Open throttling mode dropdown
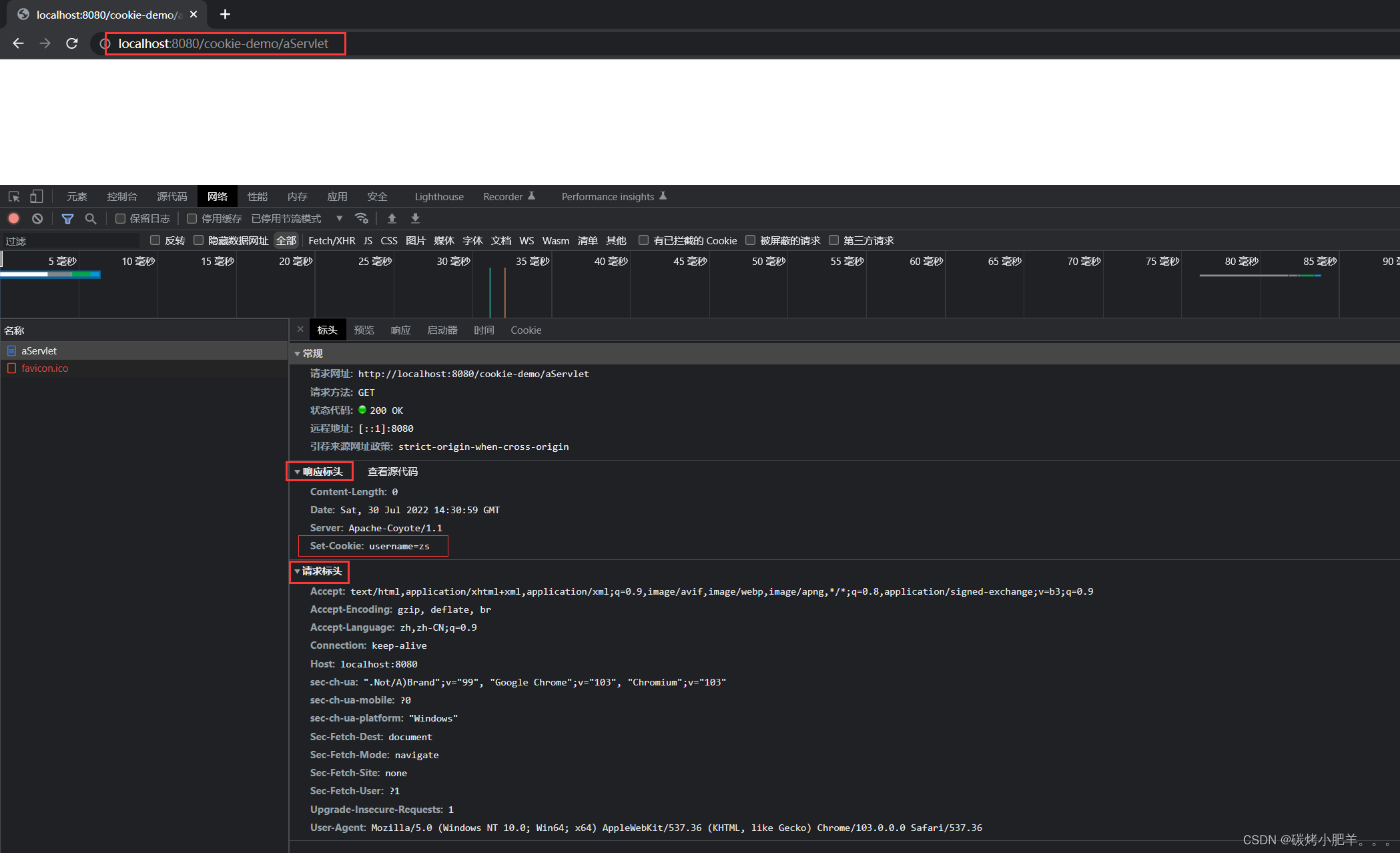This screenshot has height=853, width=1400. click(x=297, y=218)
